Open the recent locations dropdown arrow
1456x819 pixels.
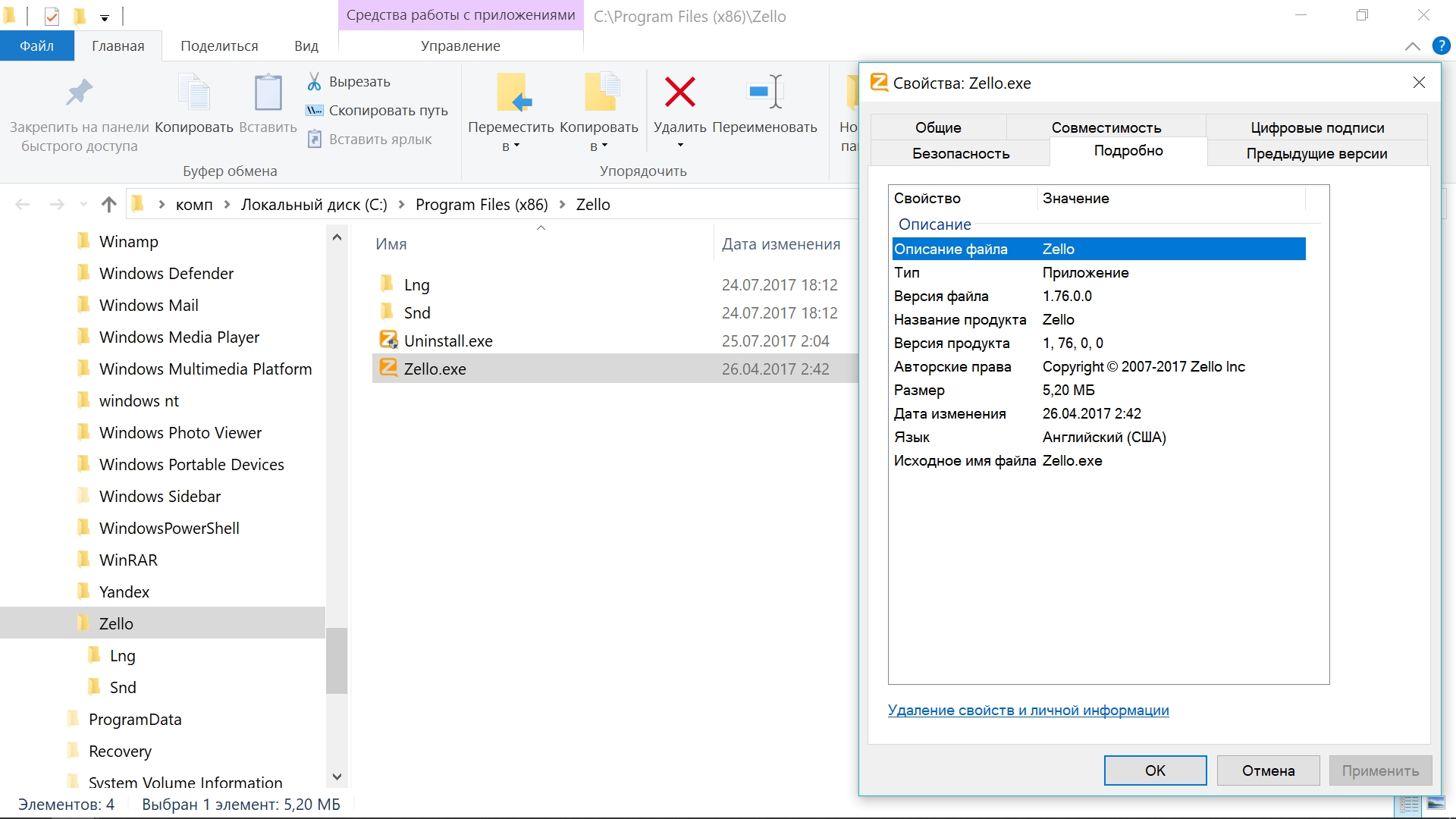[x=83, y=205]
